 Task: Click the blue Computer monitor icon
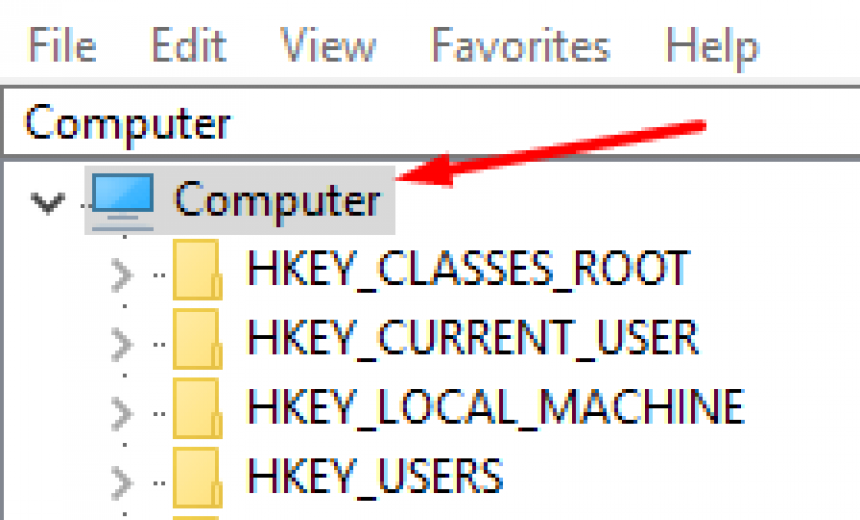122,202
